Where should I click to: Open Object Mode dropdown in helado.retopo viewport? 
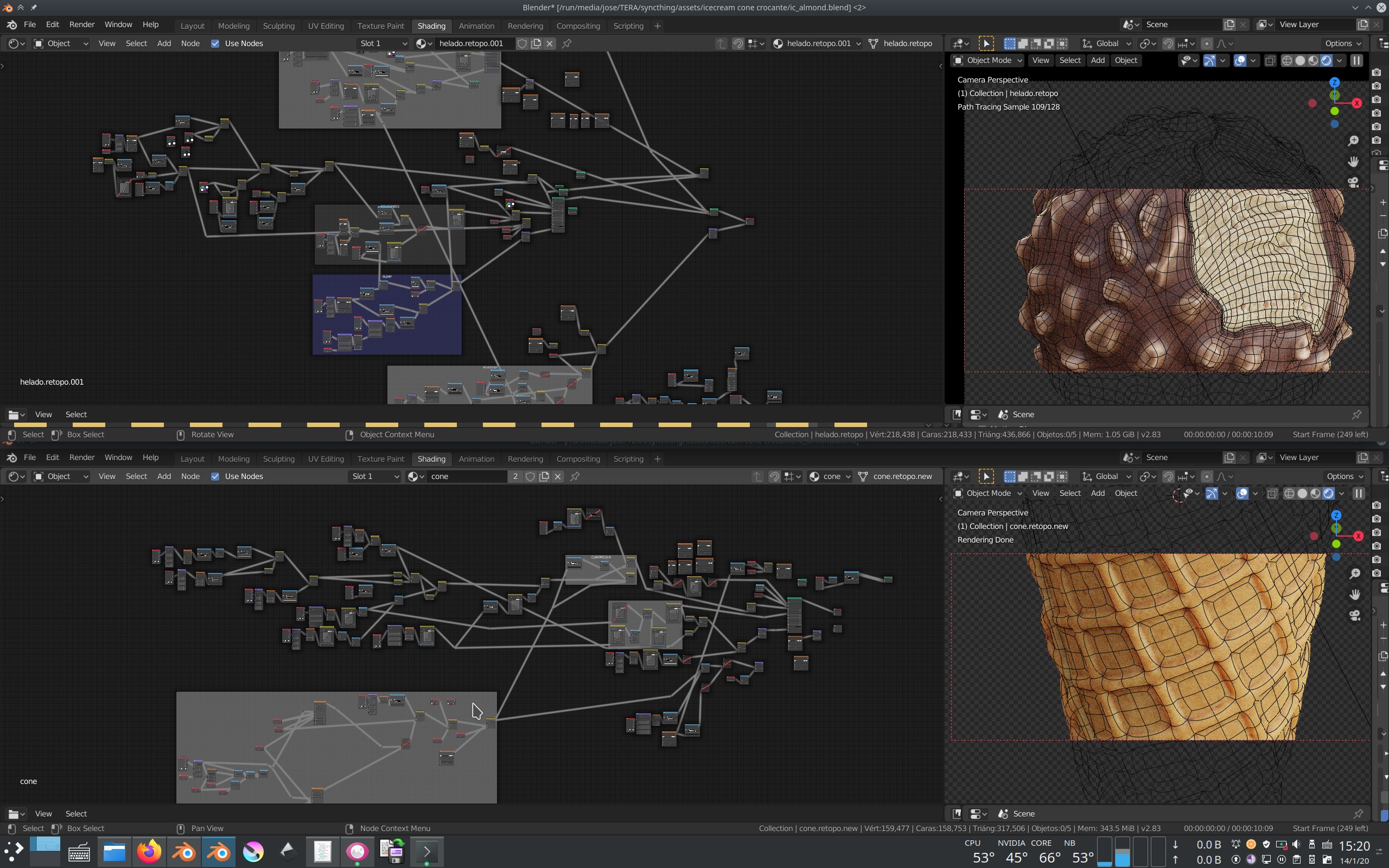(x=987, y=60)
